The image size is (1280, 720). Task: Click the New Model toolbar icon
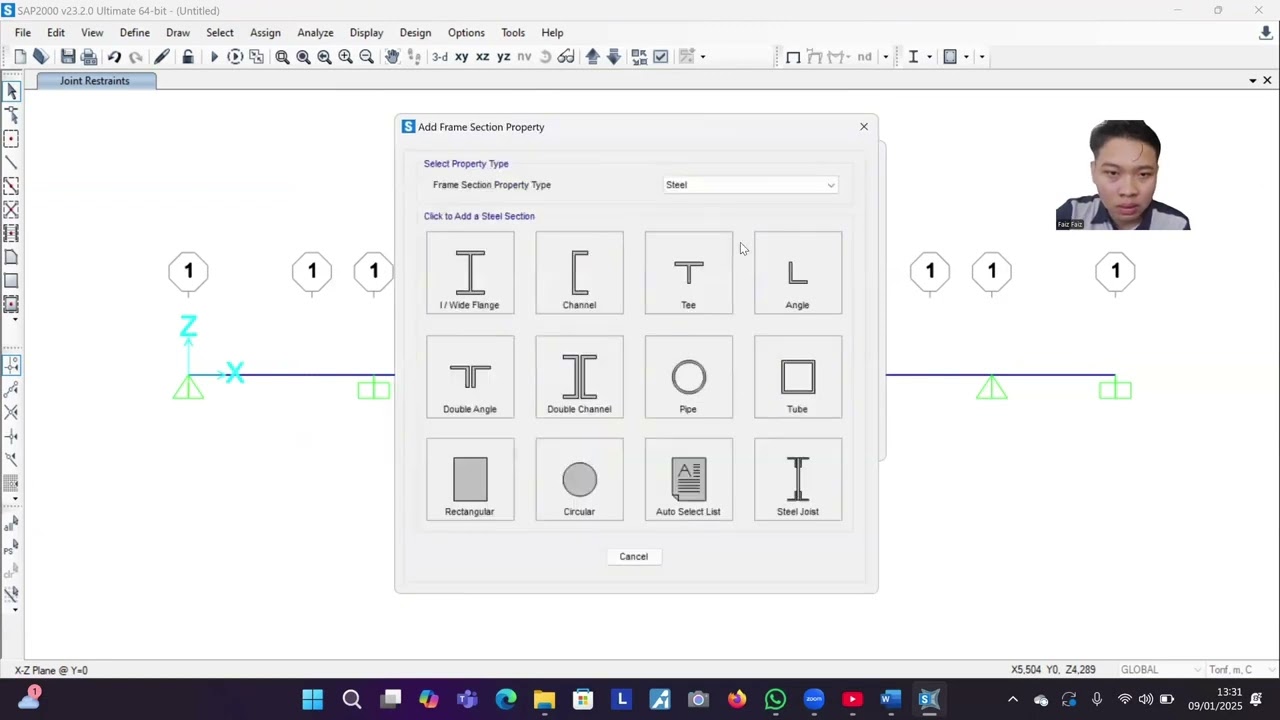pyautogui.click(x=20, y=57)
